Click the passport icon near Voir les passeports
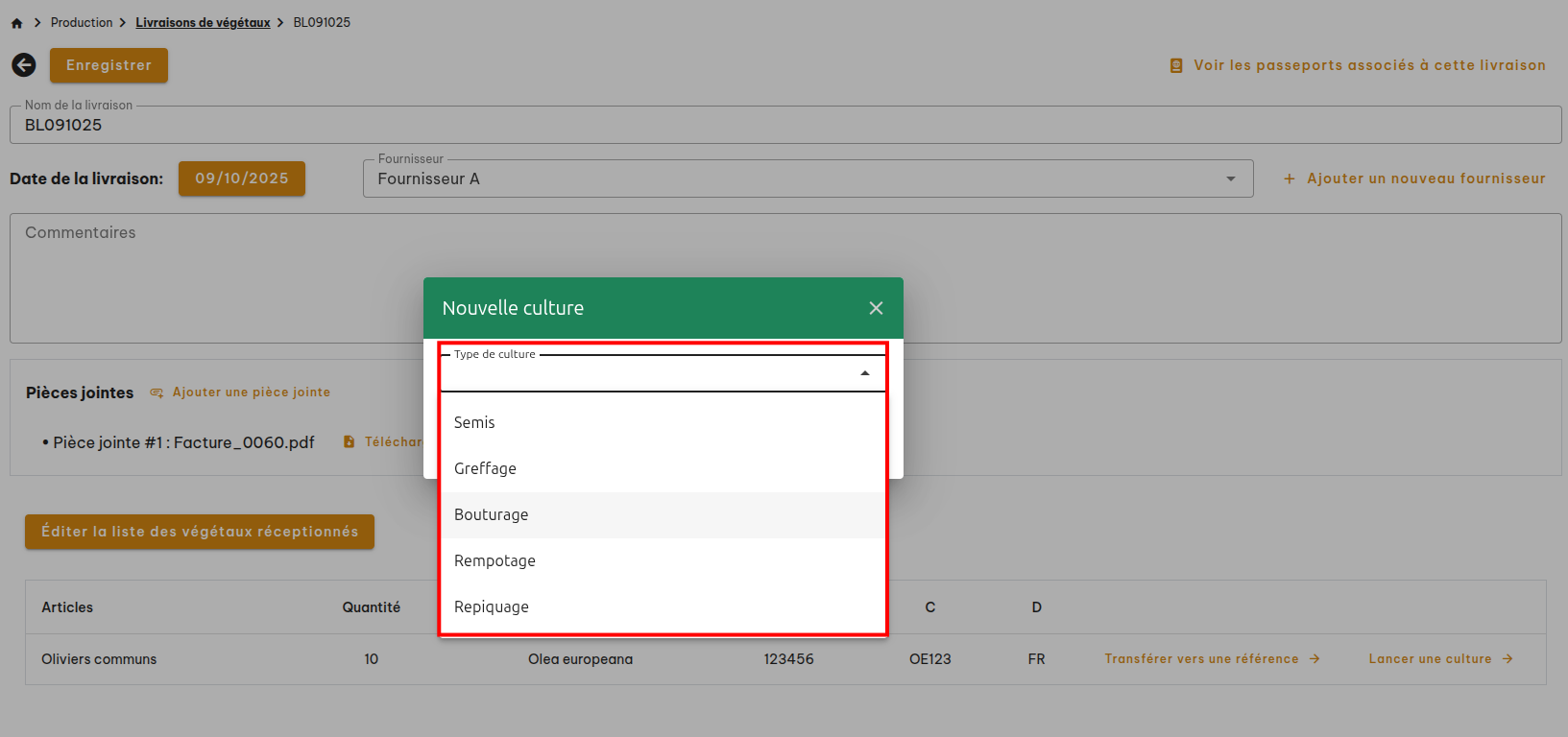 click(1176, 65)
